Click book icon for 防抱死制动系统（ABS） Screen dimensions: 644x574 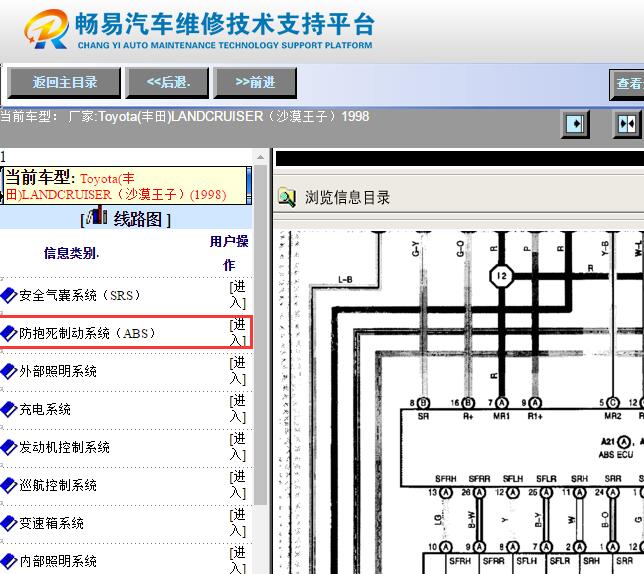(x=8, y=333)
